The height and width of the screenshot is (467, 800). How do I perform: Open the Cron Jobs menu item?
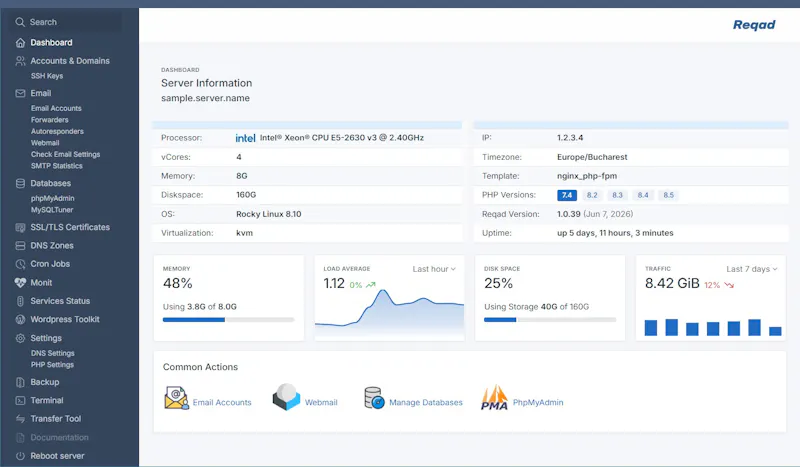[x=50, y=264]
